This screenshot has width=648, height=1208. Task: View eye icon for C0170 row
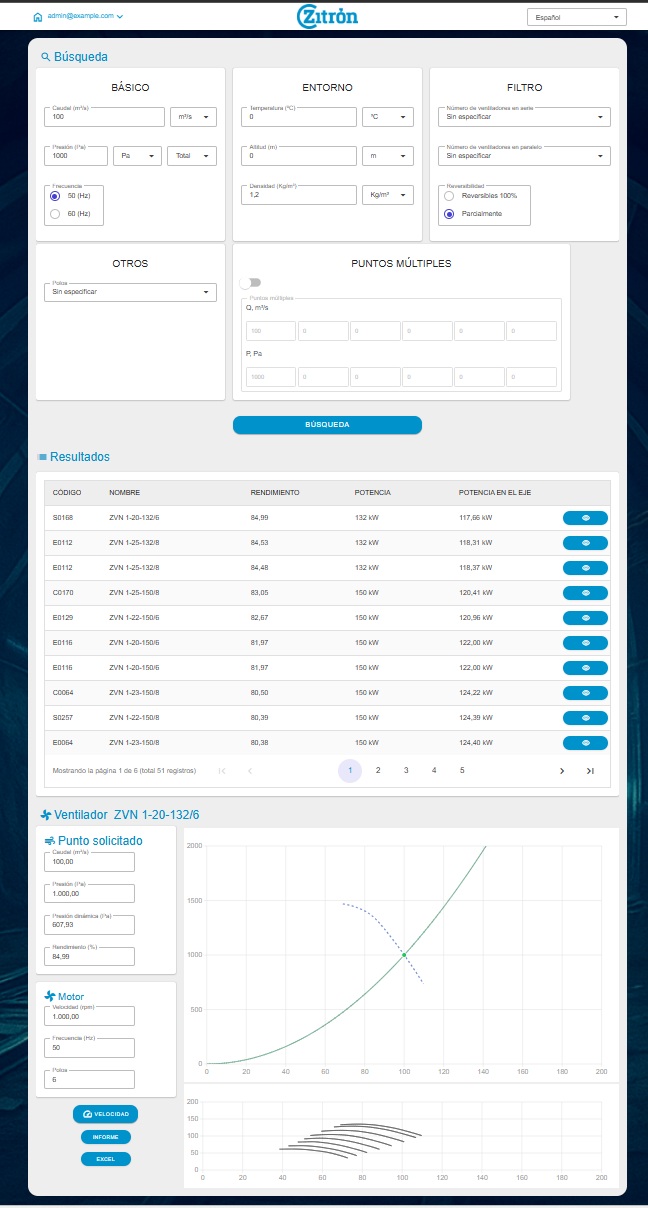585,593
